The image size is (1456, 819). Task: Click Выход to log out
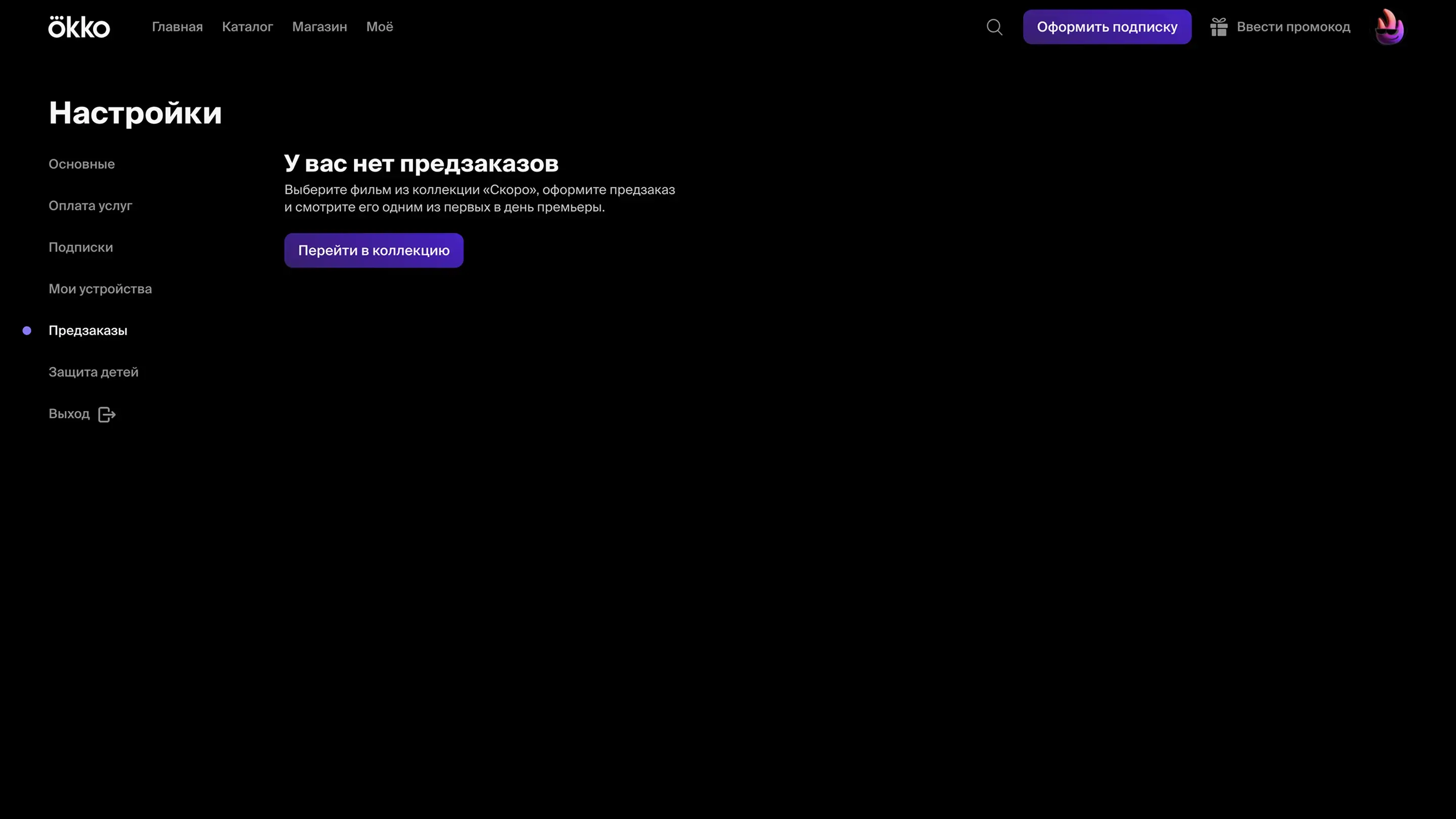click(x=69, y=414)
